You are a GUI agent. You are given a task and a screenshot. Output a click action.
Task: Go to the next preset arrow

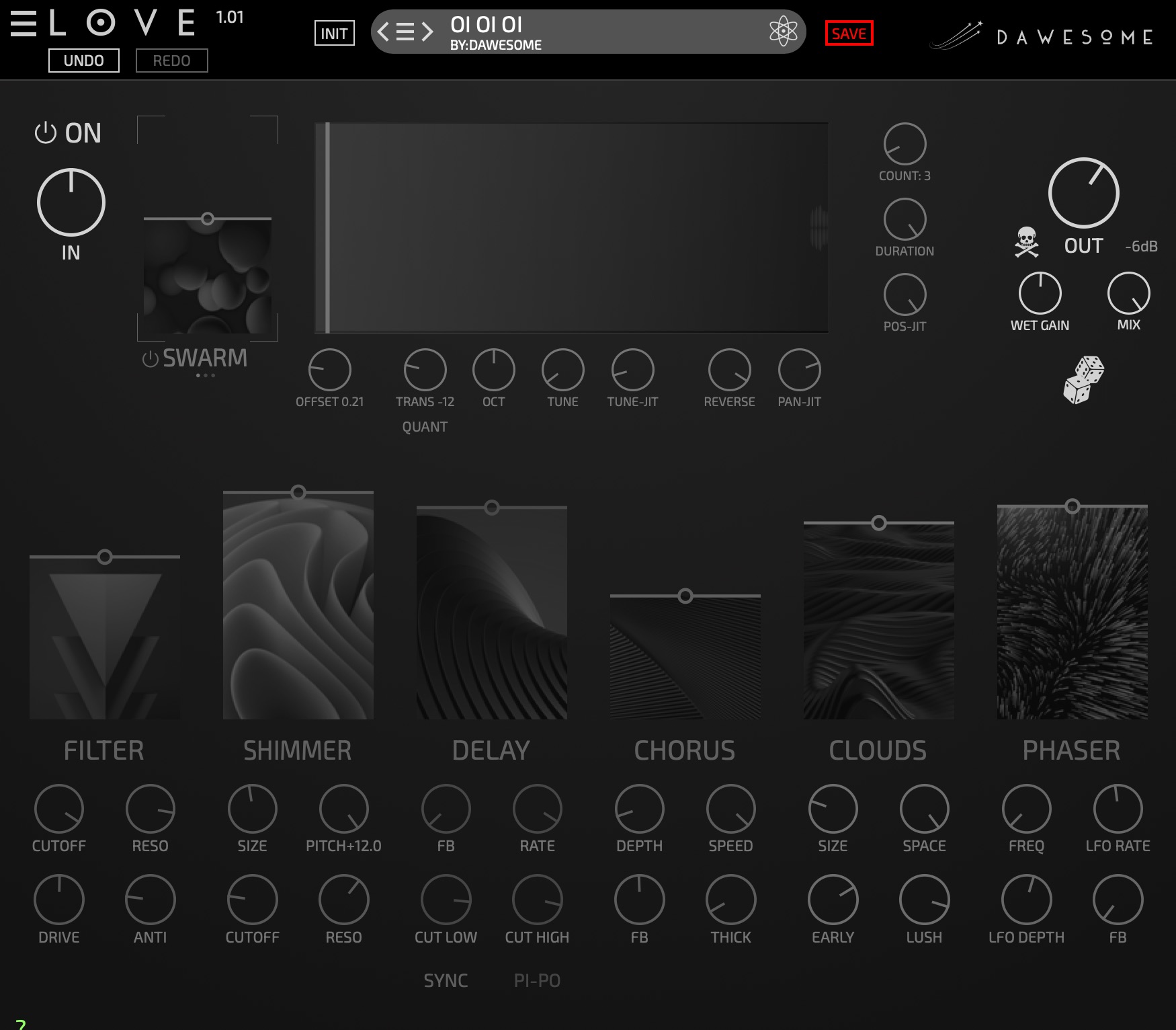point(427,32)
